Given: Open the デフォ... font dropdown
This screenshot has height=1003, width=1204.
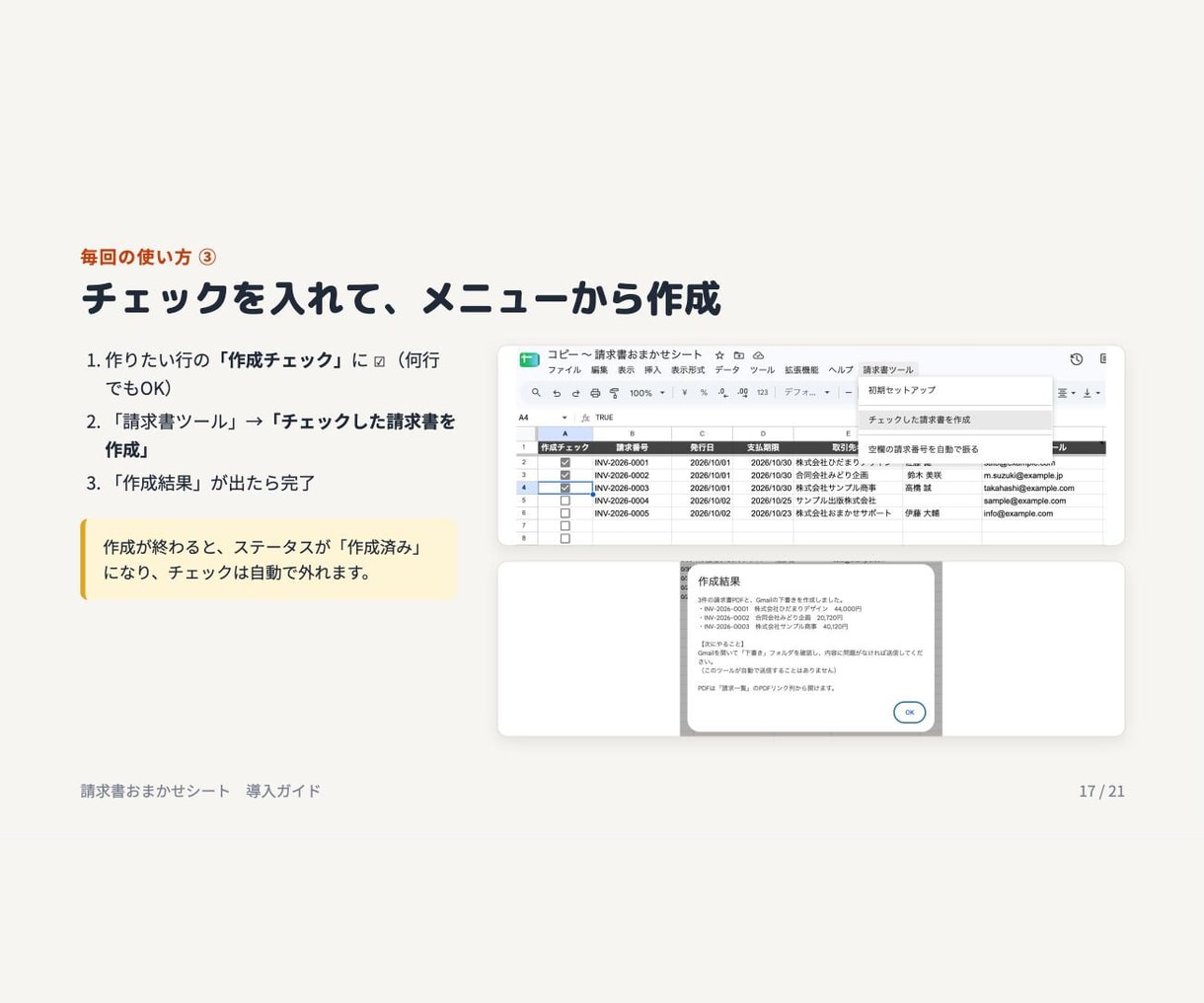Looking at the screenshot, I should 806,393.
